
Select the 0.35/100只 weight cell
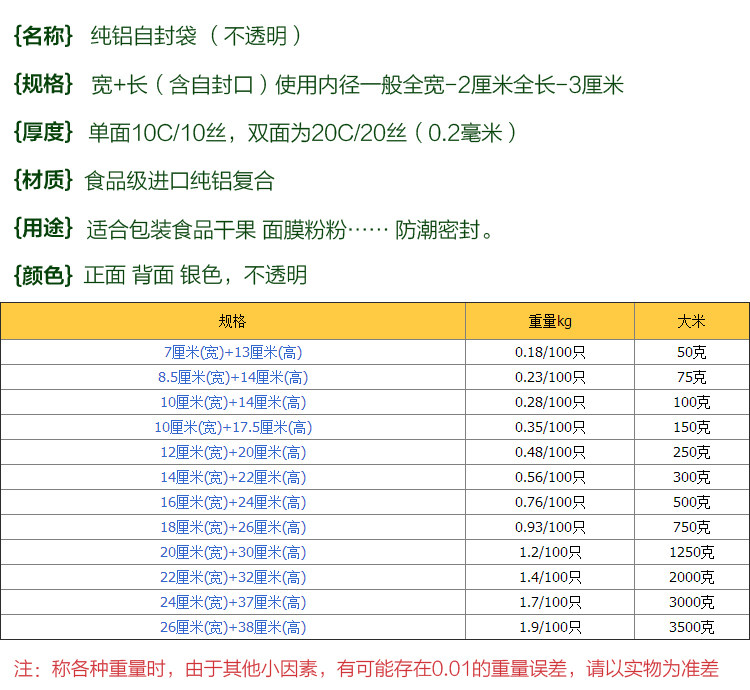(550, 427)
